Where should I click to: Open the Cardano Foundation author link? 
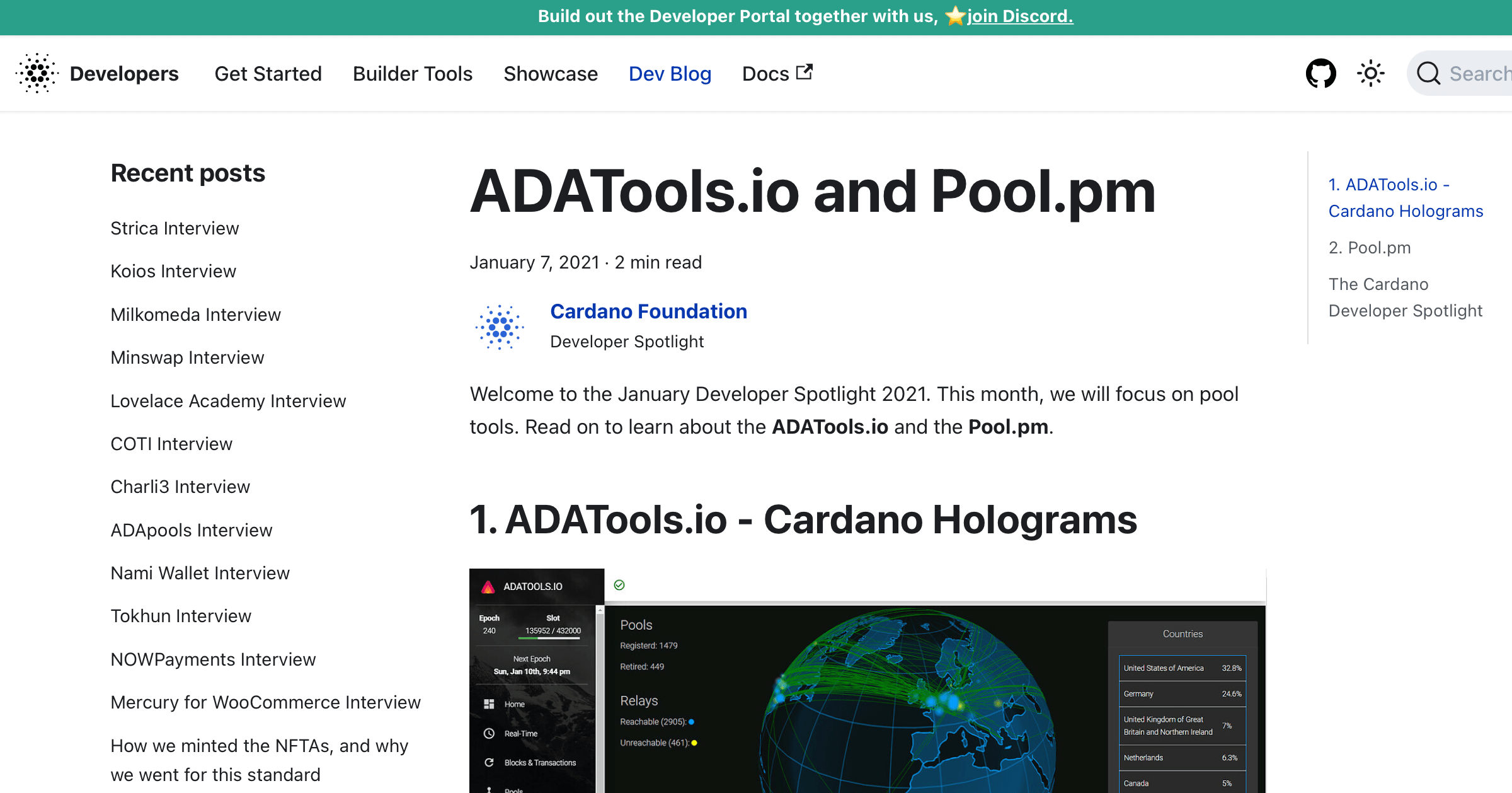pyautogui.click(x=648, y=311)
